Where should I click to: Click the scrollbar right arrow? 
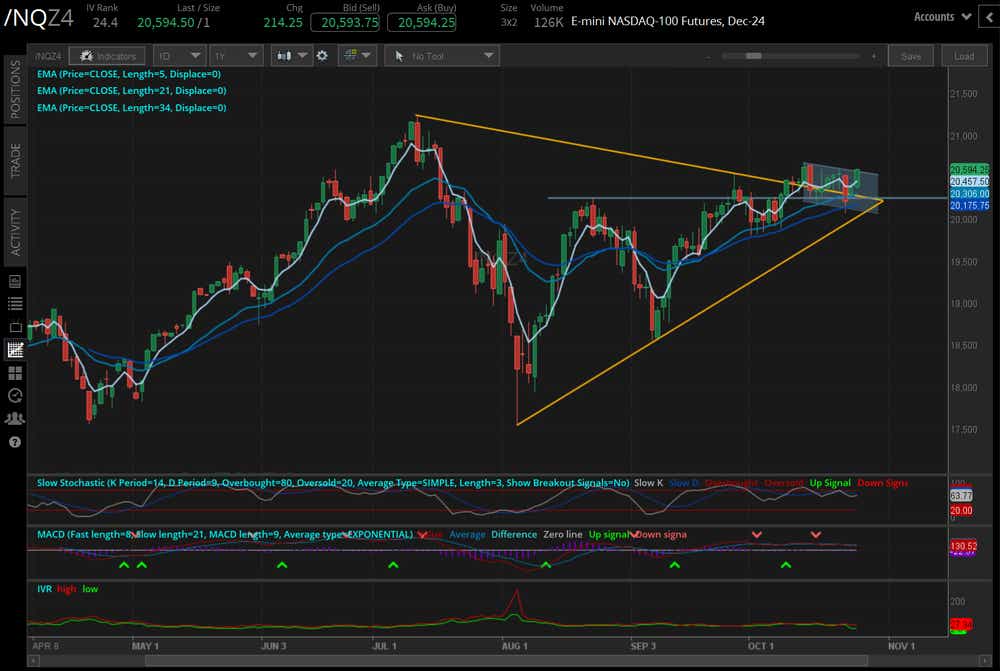[987, 661]
